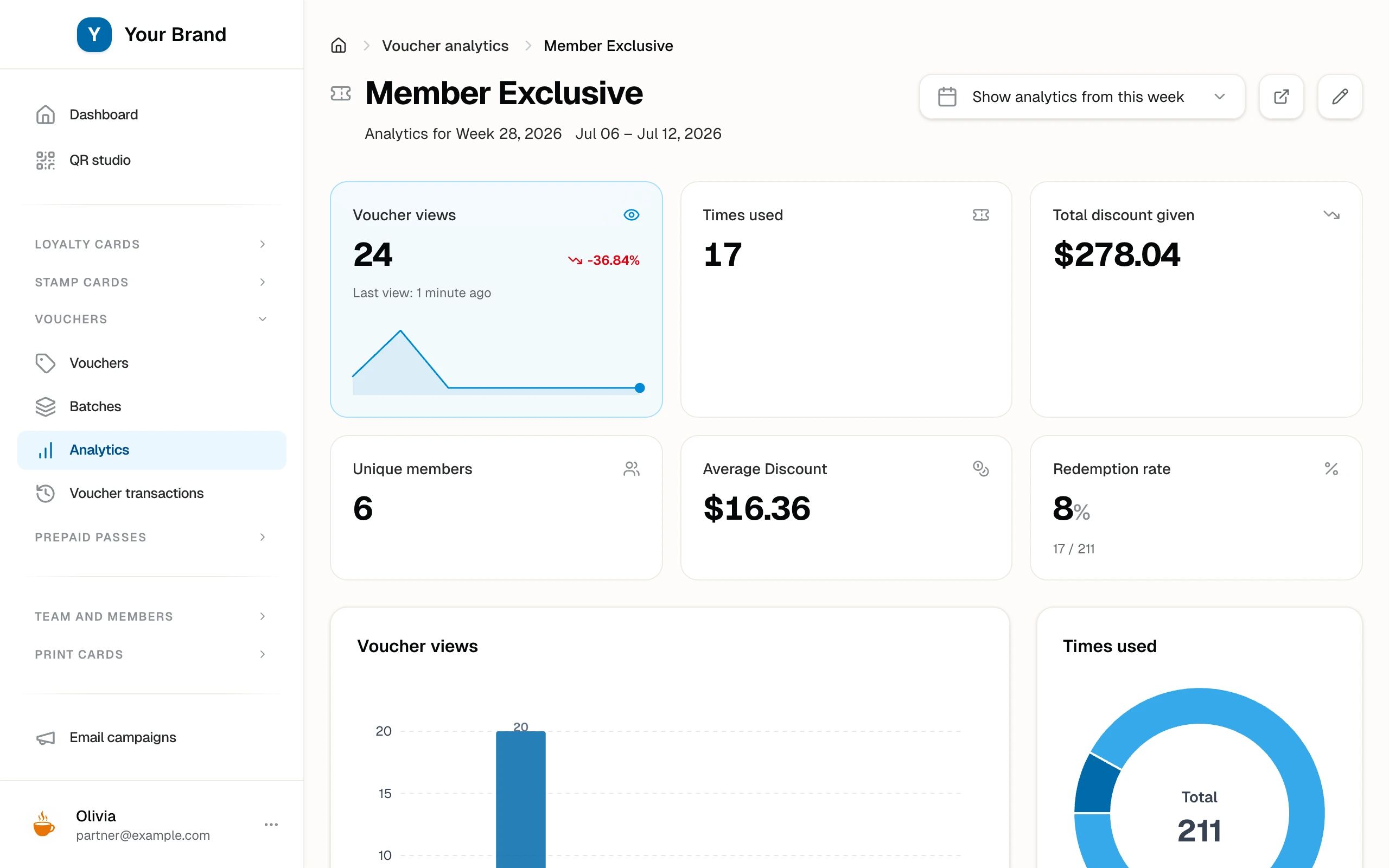The height and width of the screenshot is (868, 1389).
Task: Click the Vouchers tag icon
Action: [x=46, y=363]
